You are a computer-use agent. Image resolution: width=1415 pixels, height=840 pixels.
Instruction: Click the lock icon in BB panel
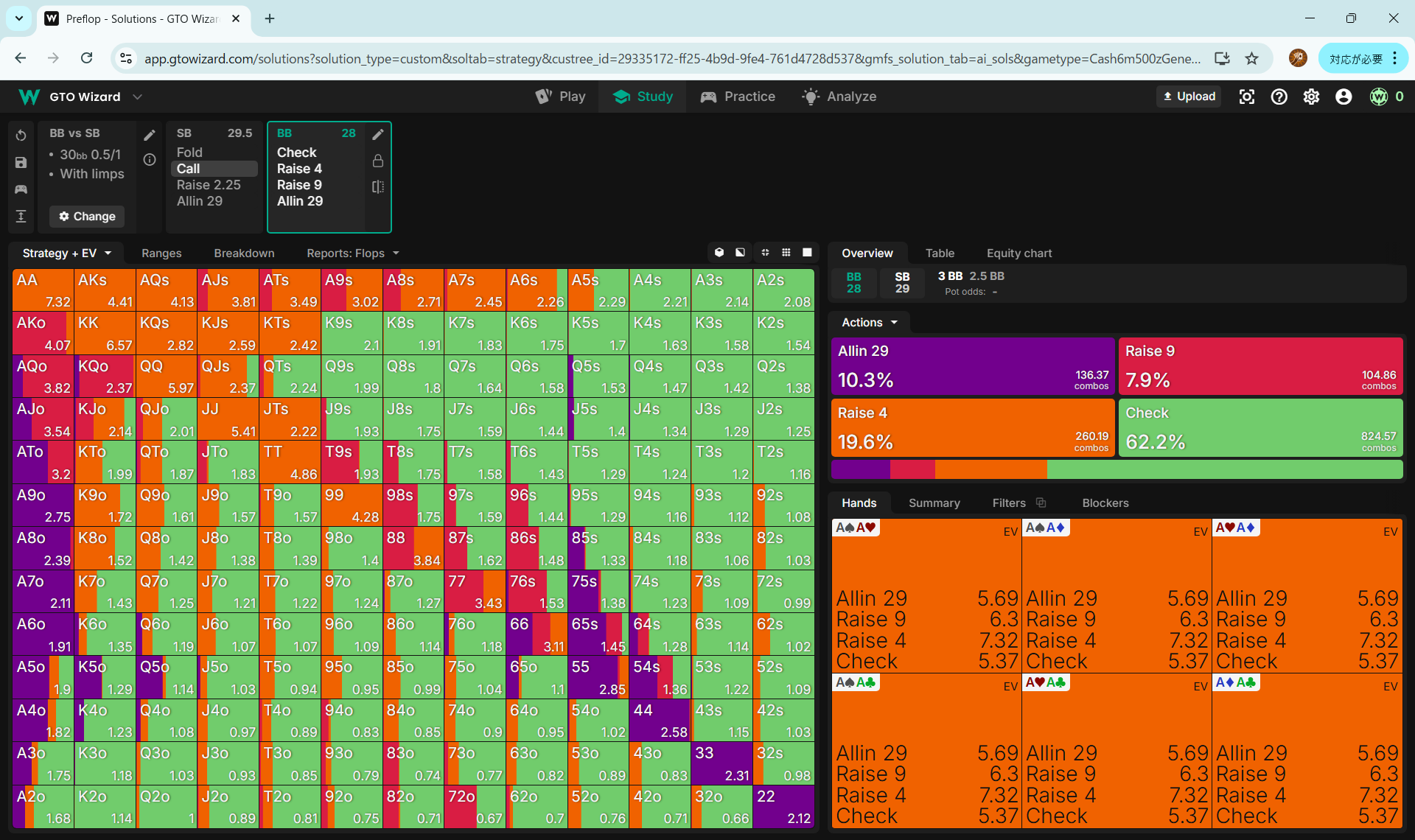click(377, 161)
